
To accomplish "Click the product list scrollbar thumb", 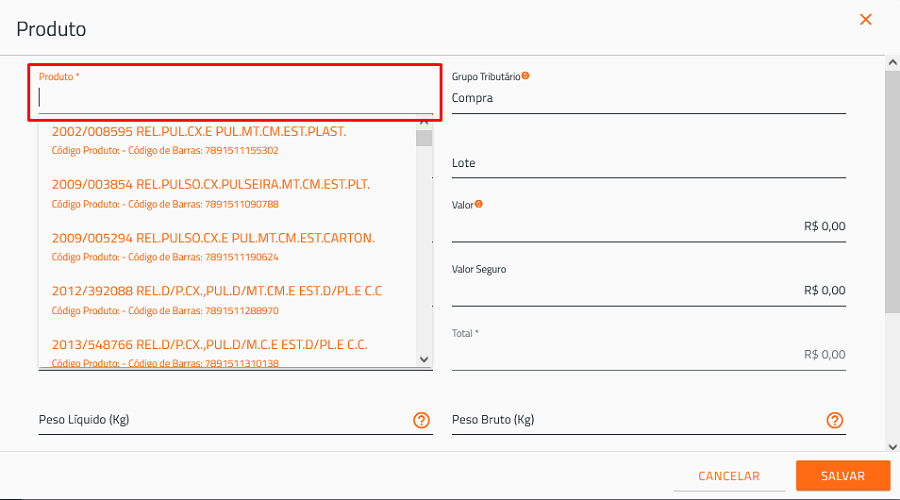I will pos(424,138).
